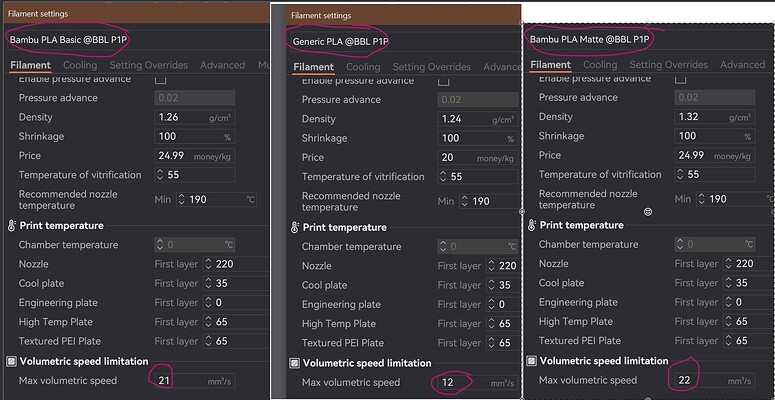Viewport: 775px width, 400px height.
Task: Open Setting Overrides tab in Bambu PLA Basic panel
Action: click(149, 65)
